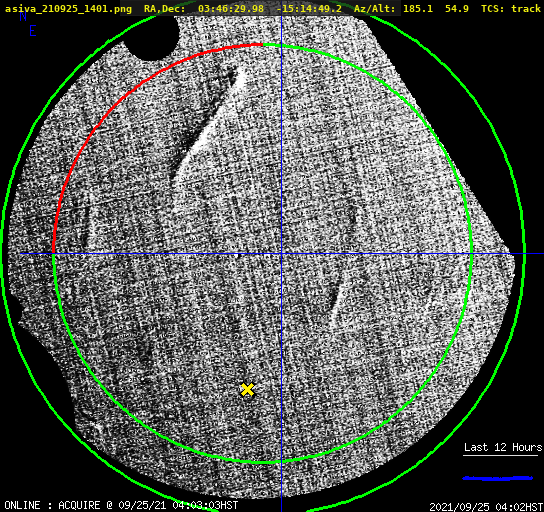Click the crosshair center intersection
This screenshot has width=544, height=512.
281,254
